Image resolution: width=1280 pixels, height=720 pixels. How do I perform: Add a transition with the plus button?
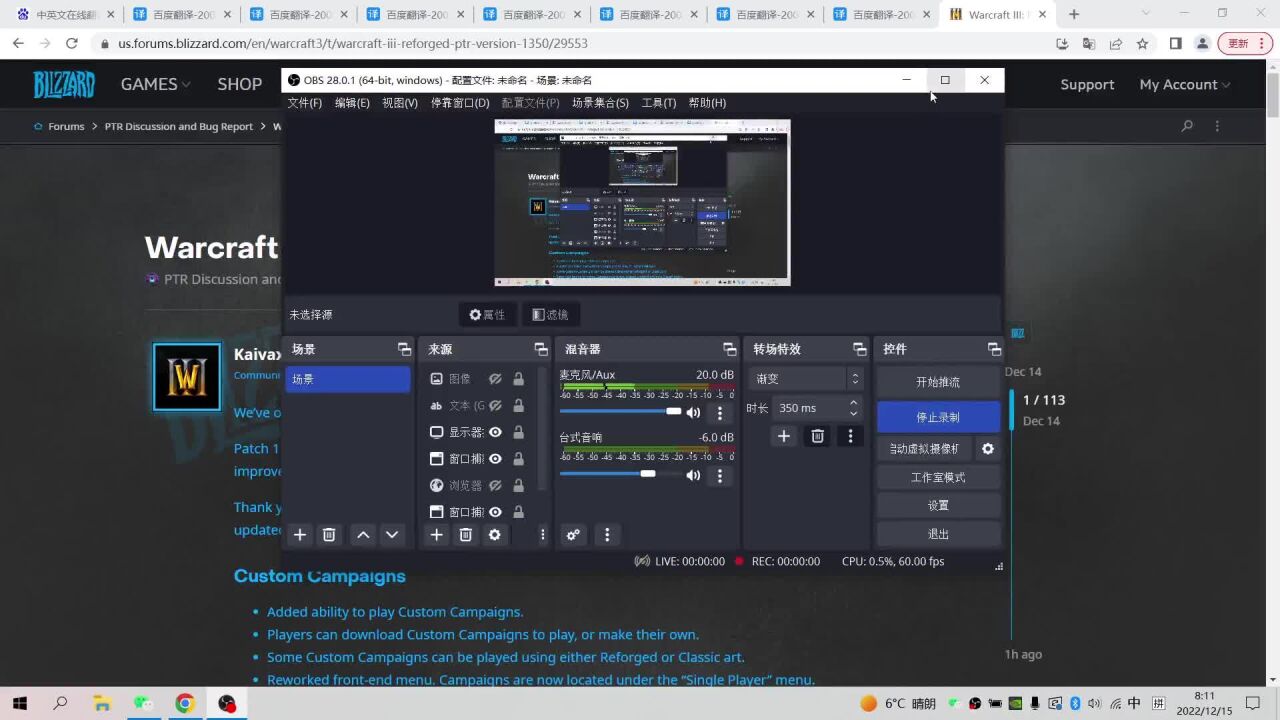coord(784,436)
